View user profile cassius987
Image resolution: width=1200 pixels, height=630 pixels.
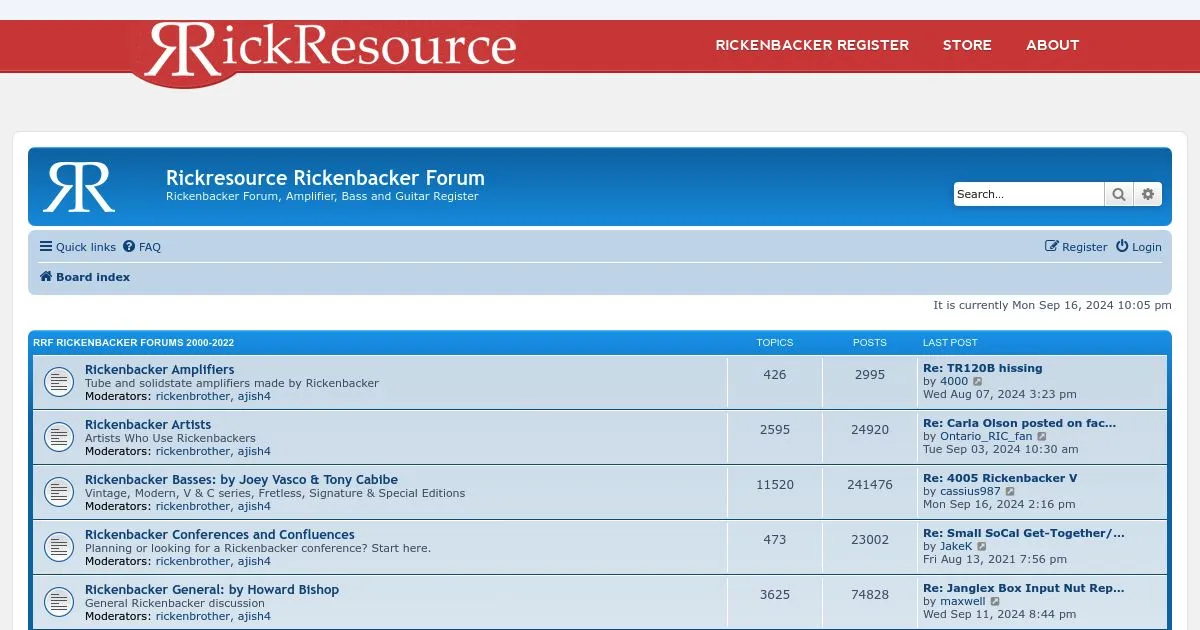pos(970,491)
